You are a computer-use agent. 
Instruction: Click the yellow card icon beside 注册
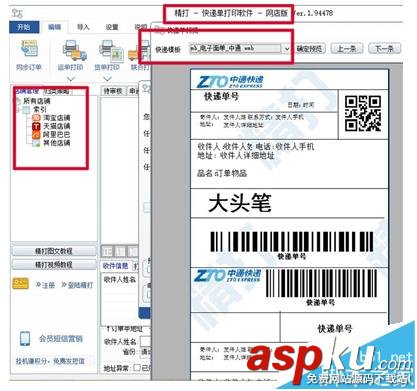pos(20,284)
